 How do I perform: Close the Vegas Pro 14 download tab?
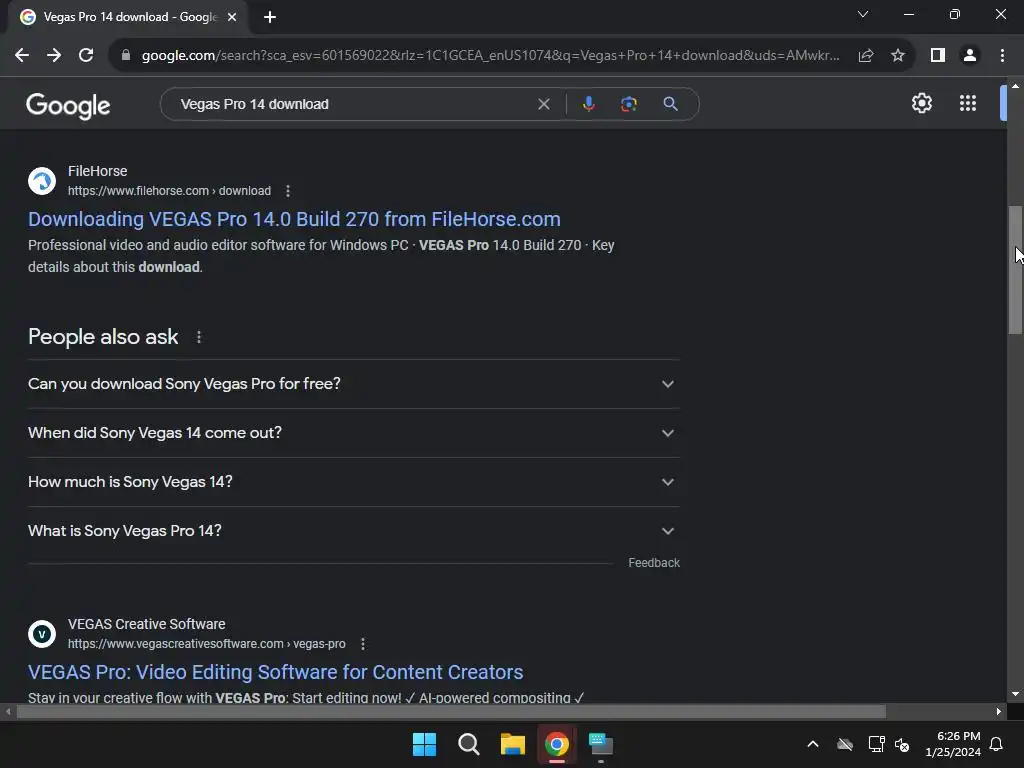coord(232,18)
